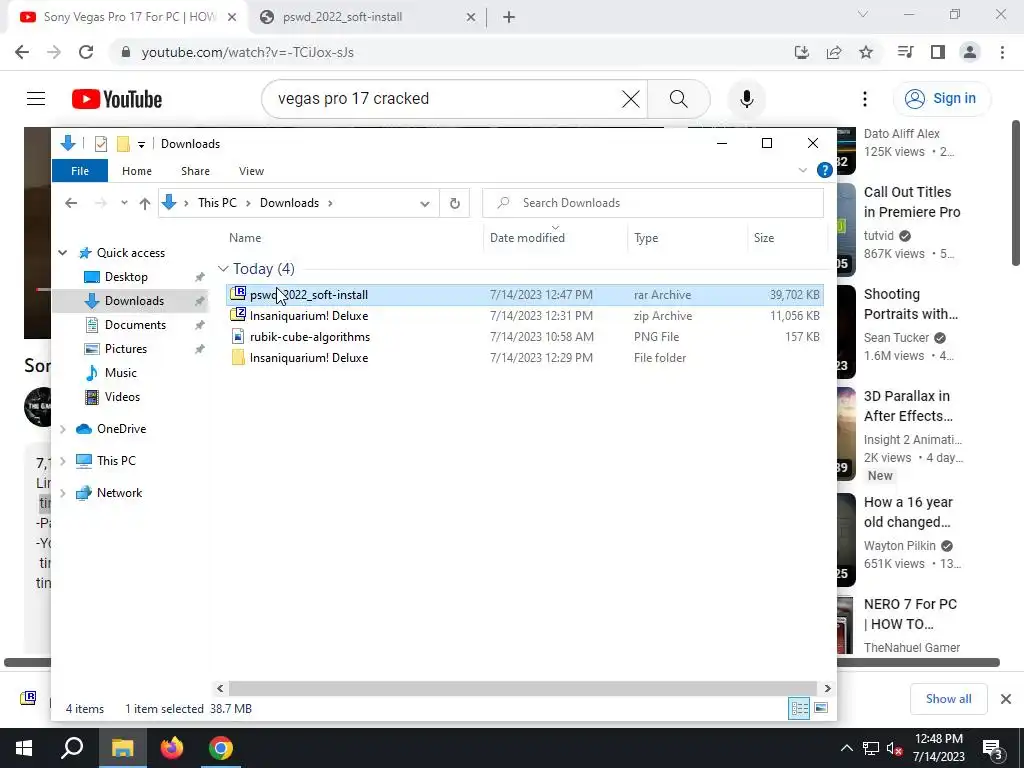Select the Sony Vegas Pro 17 tab
The width and height of the screenshot is (1024, 768).
point(129,17)
